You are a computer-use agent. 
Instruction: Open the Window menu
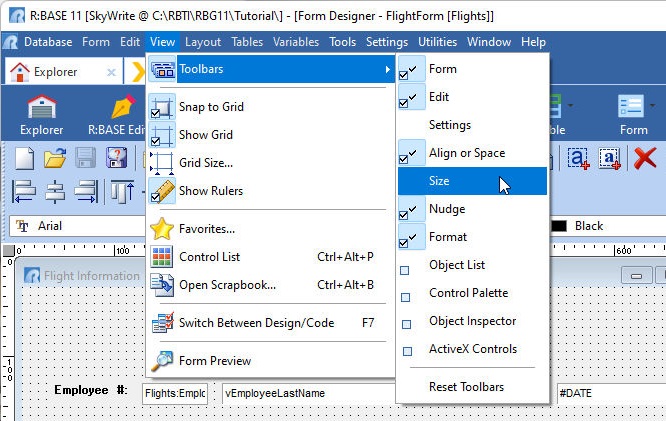[x=489, y=42]
